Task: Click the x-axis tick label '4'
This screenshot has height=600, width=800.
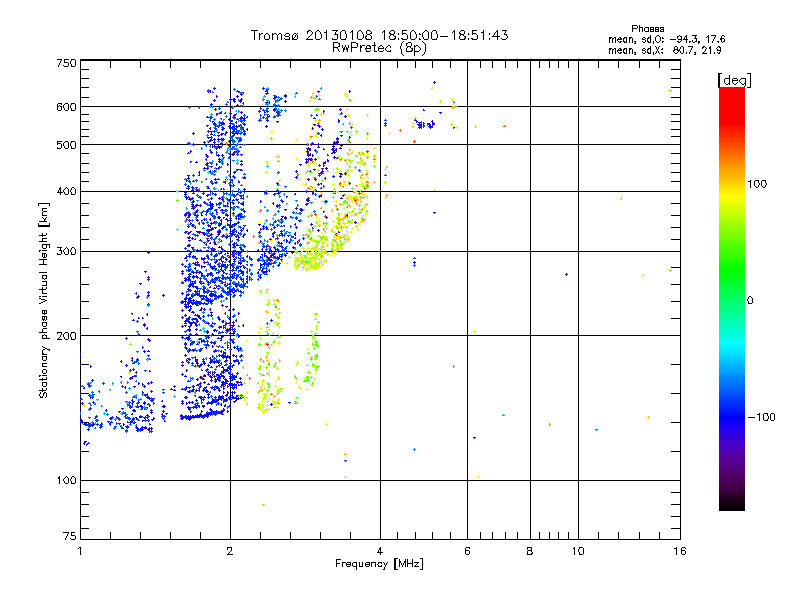Action: (x=380, y=551)
